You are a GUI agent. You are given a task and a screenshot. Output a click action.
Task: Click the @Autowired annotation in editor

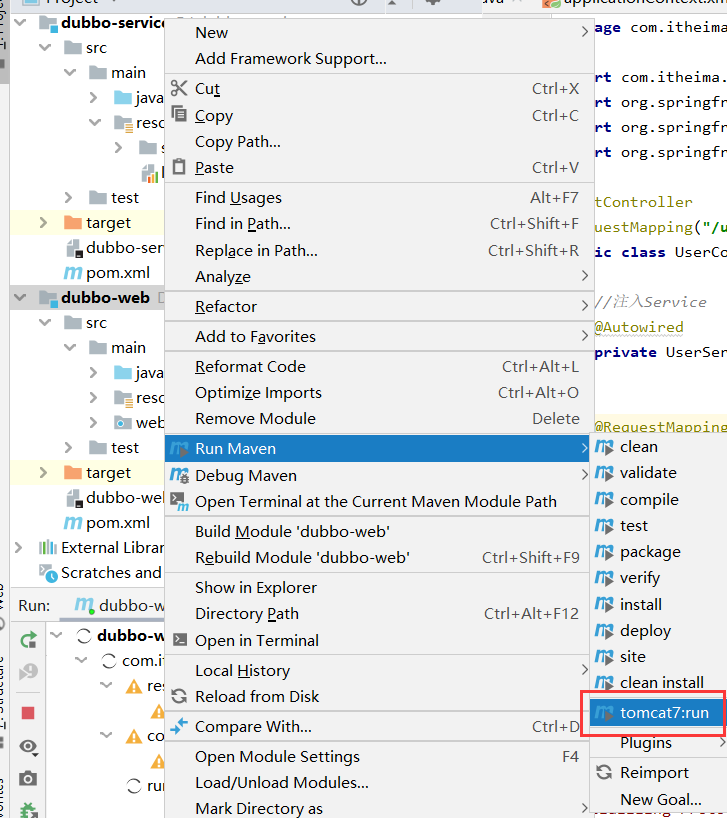click(x=639, y=327)
